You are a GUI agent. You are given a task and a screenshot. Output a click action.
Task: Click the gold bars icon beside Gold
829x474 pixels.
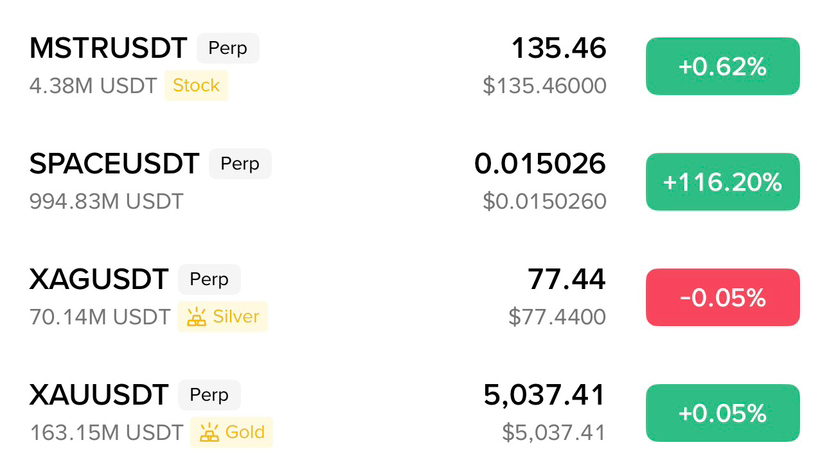[208, 432]
